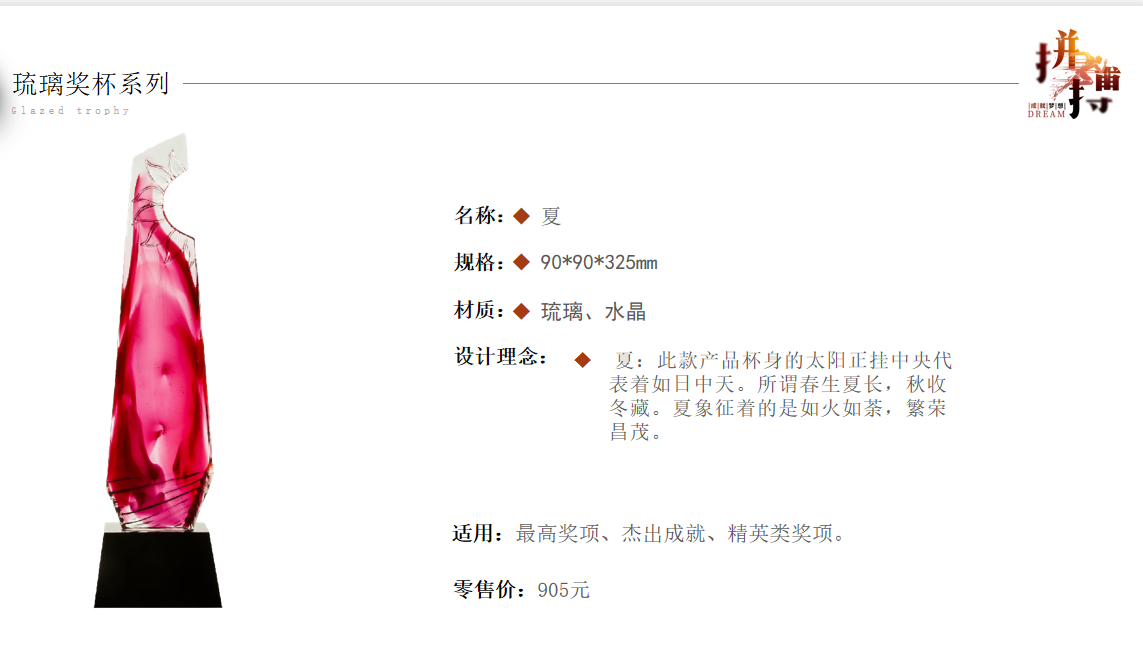Click the horizontal title divider line
Screen dimensions: 1143x651
601,83
